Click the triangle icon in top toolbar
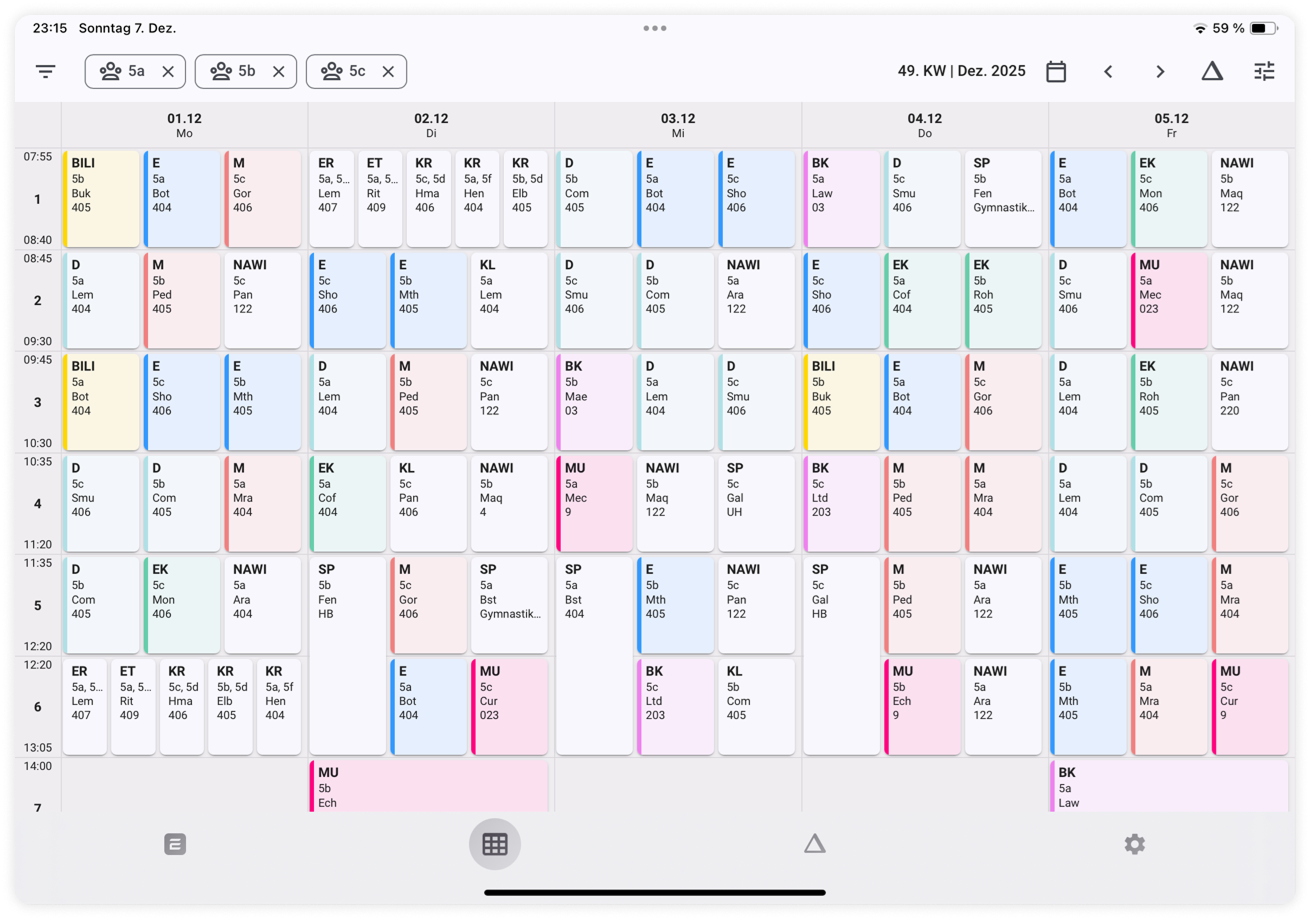Viewport: 1311px width, 920px height. (x=1212, y=71)
